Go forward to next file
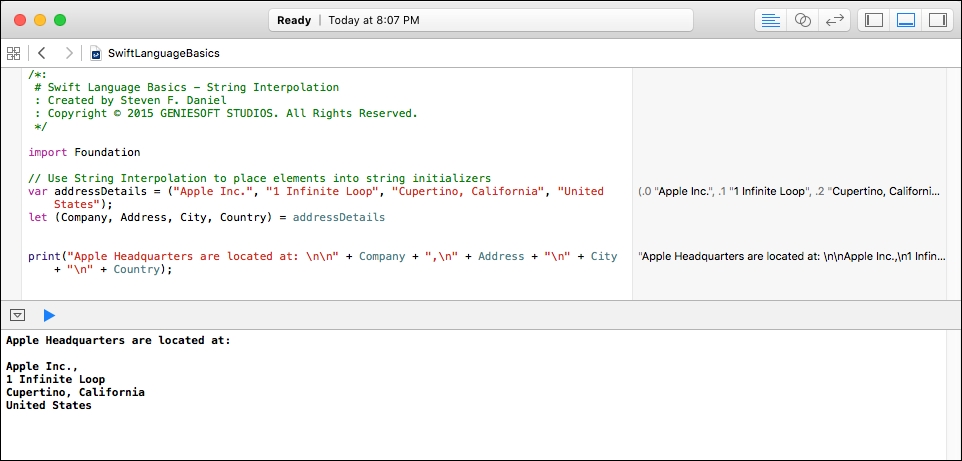Viewport: 962px width, 461px height. [69, 53]
